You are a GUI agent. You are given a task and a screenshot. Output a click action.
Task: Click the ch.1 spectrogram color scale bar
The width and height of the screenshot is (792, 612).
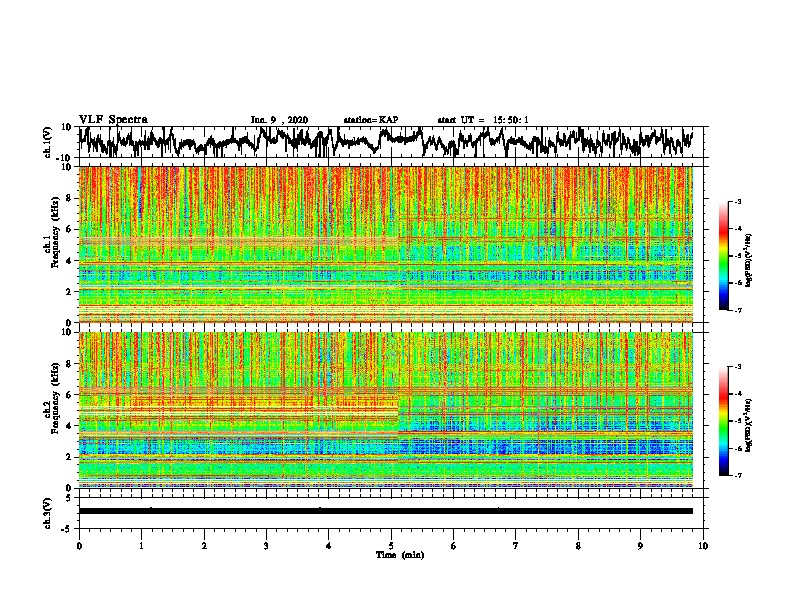[x=723, y=256]
